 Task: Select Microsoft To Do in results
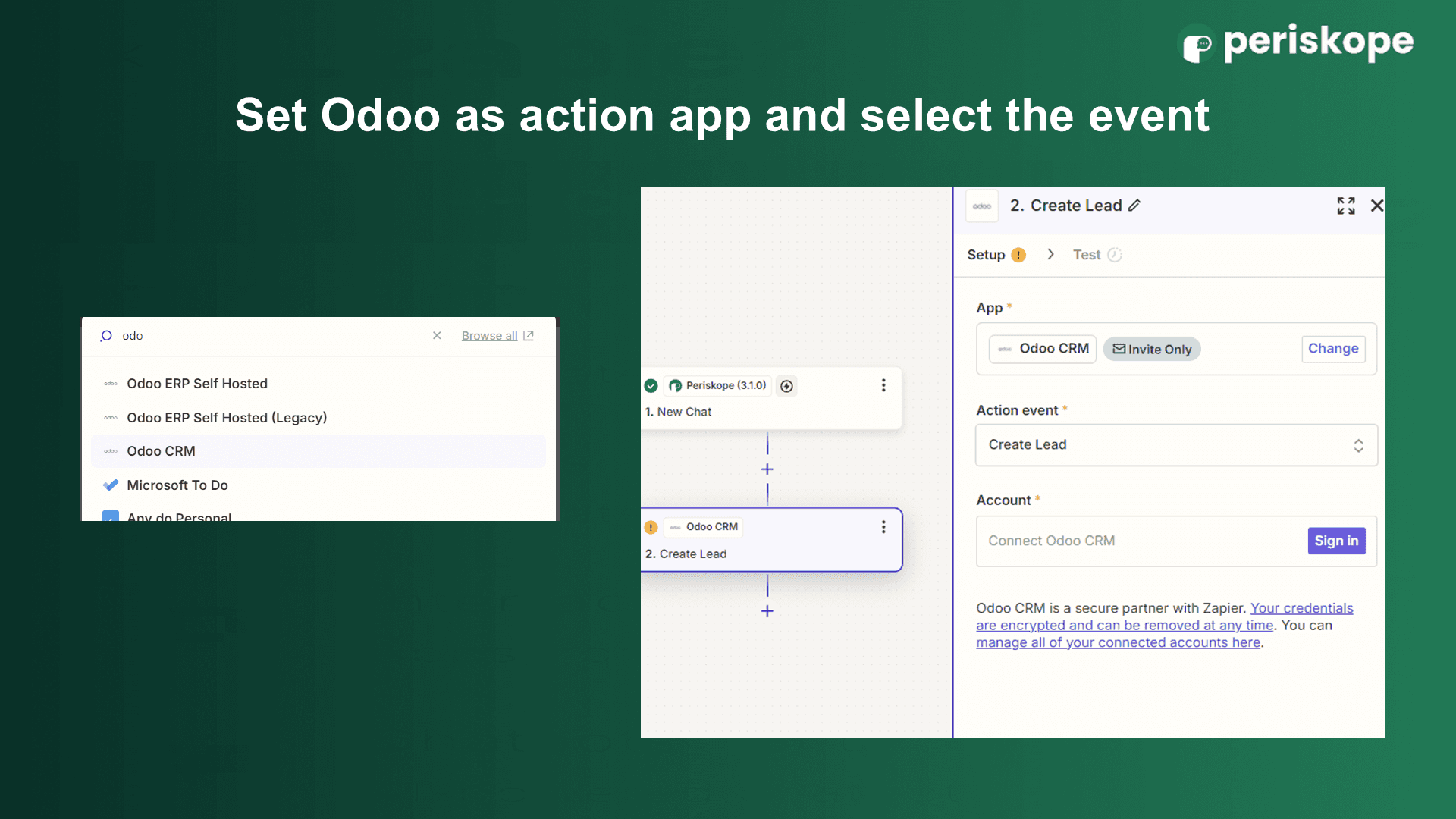click(x=177, y=485)
